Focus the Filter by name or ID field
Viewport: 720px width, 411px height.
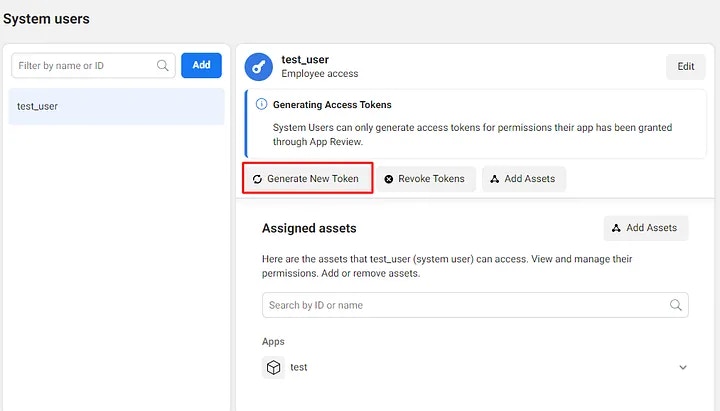pyautogui.click(x=93, y=65)
